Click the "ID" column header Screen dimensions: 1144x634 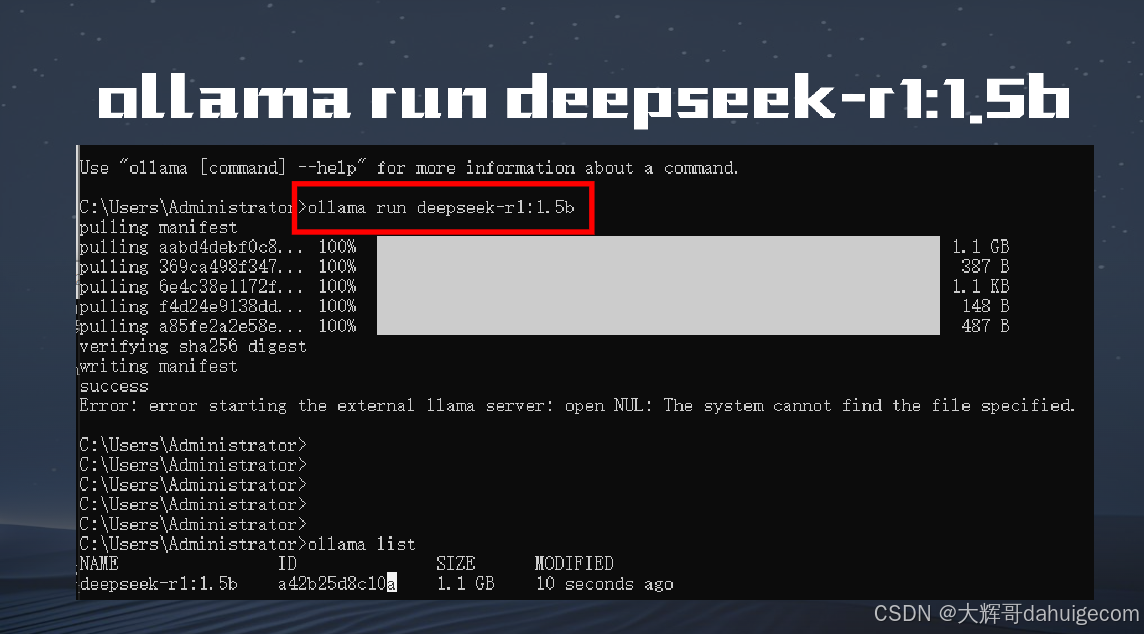tap(287, 564)
